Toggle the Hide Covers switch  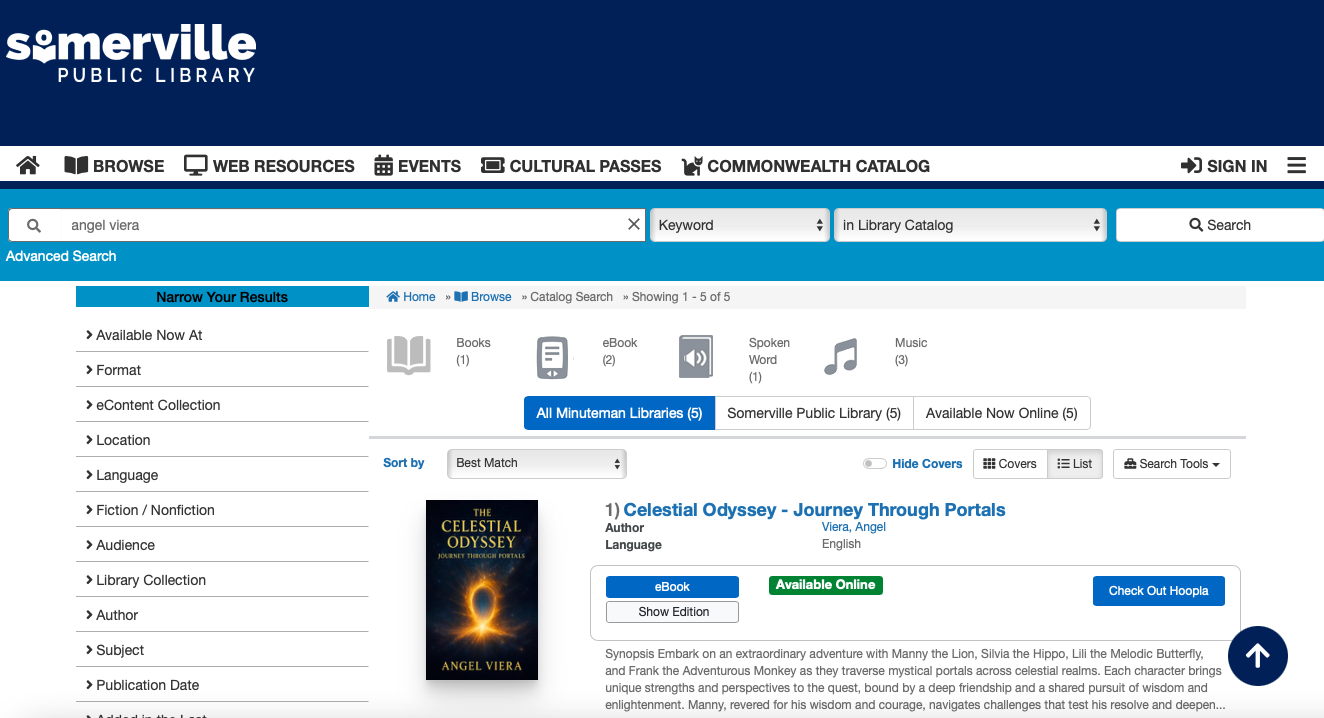875,464
